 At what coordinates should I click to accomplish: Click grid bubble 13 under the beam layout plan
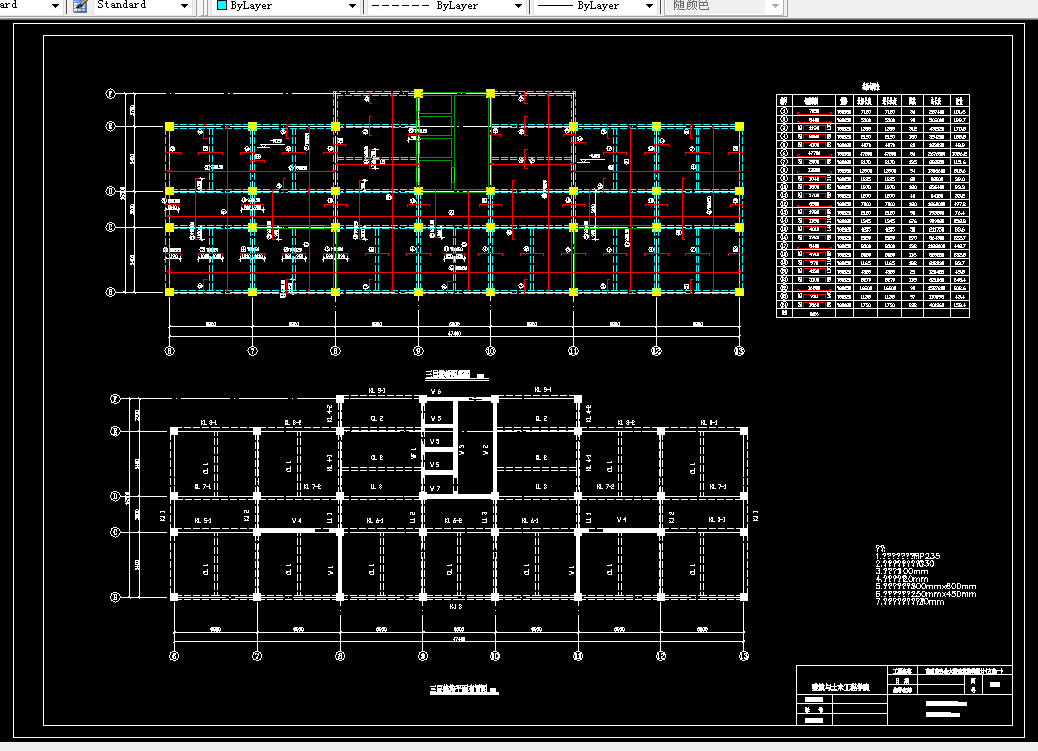point(743,656)
